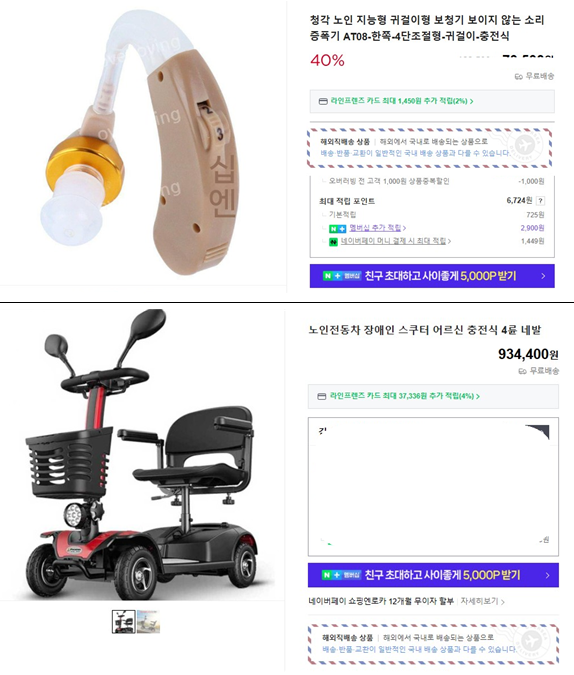
Task: Click the green Naver Pay money icon
Action: [333, 242]
